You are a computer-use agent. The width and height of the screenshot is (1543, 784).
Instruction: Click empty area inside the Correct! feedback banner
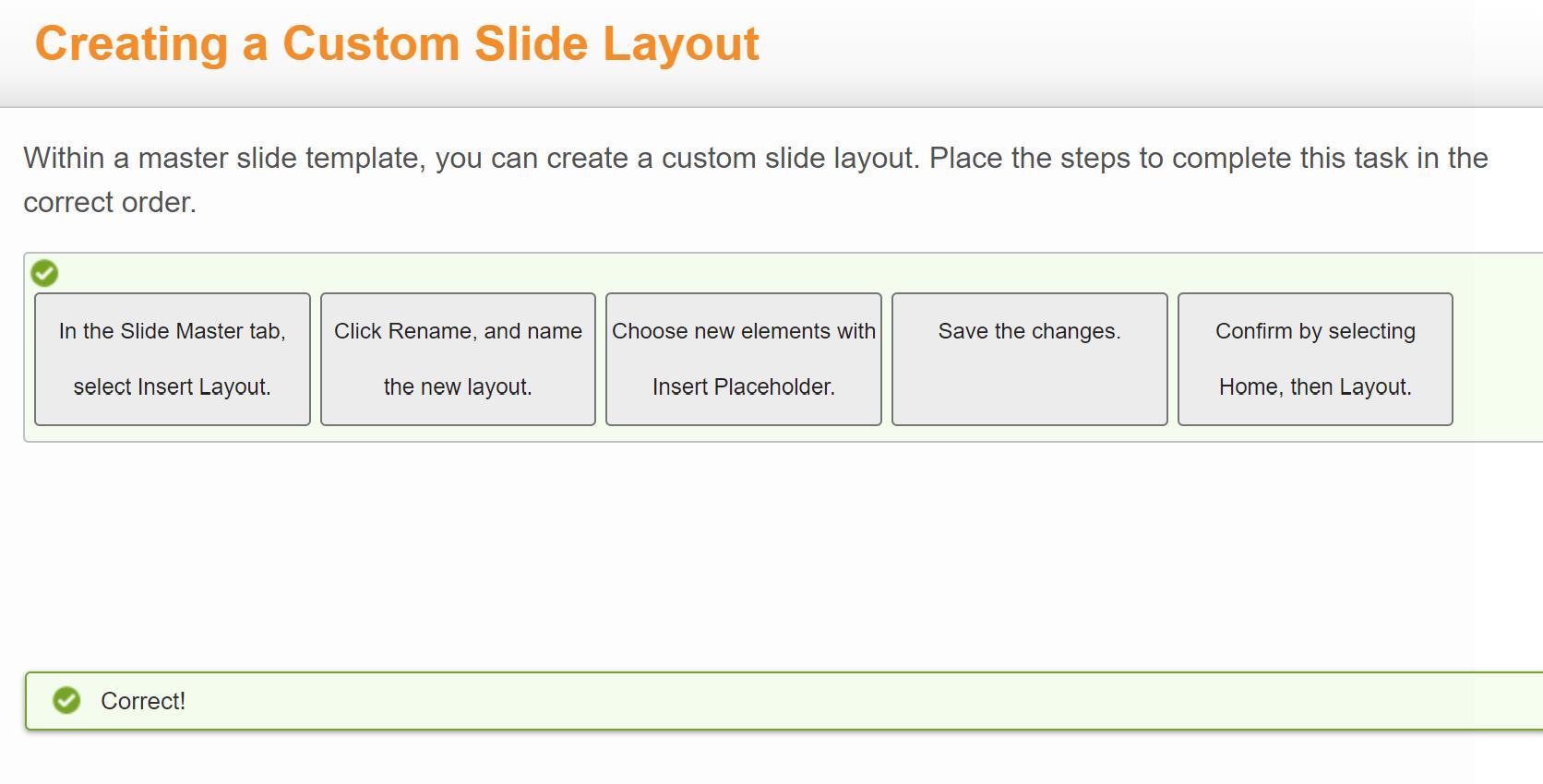click(x=831, y=702)
